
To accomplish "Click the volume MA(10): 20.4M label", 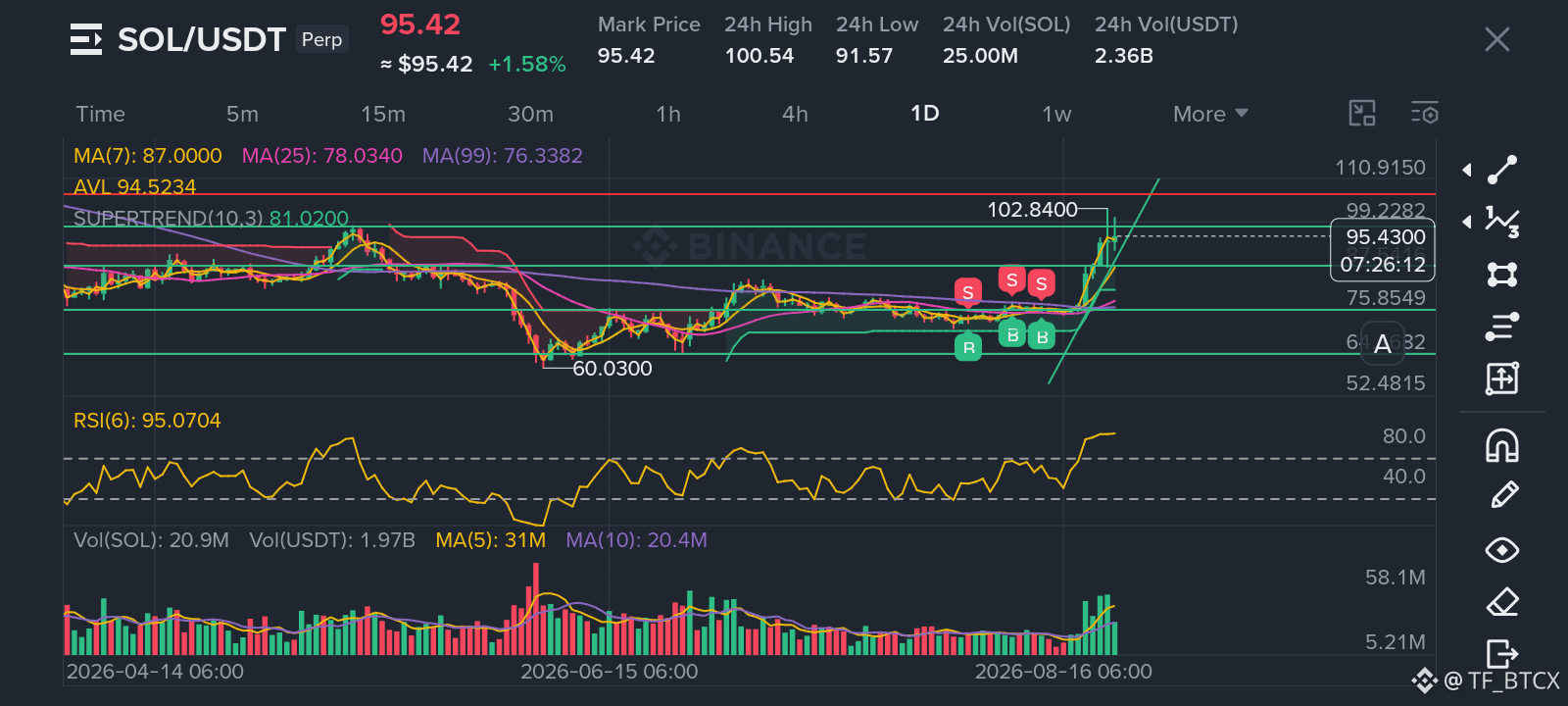I will point(636,540).
